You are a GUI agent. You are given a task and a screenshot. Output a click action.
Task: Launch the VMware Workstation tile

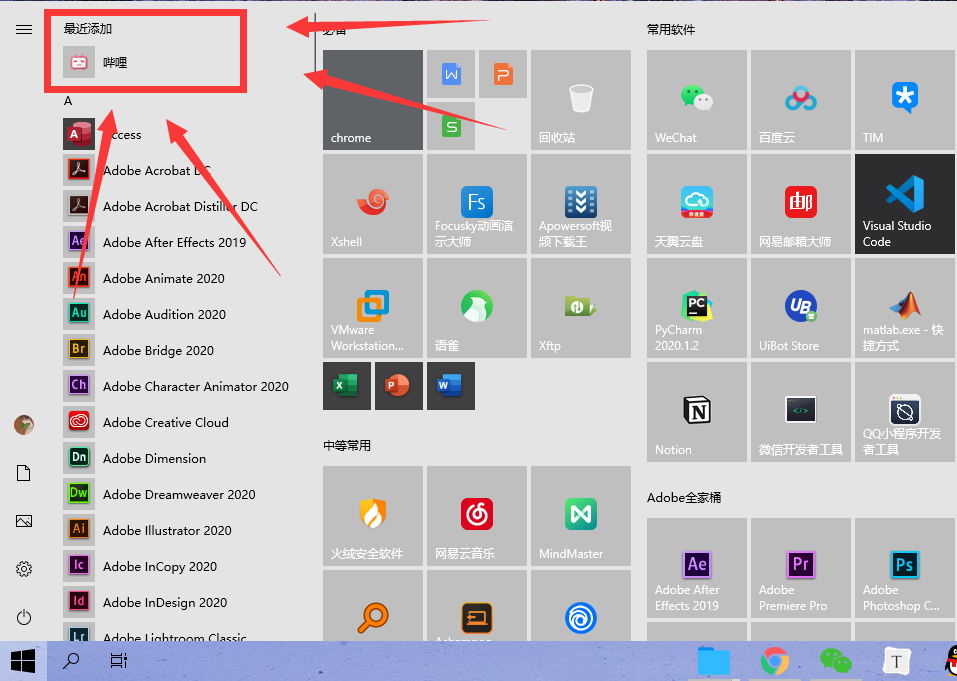373,308
